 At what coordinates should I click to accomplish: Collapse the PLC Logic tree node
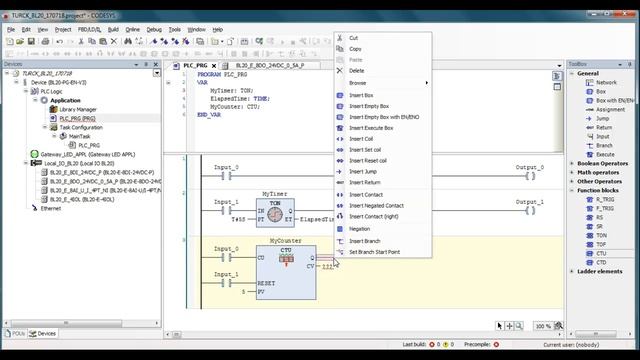tap(26, 91)
